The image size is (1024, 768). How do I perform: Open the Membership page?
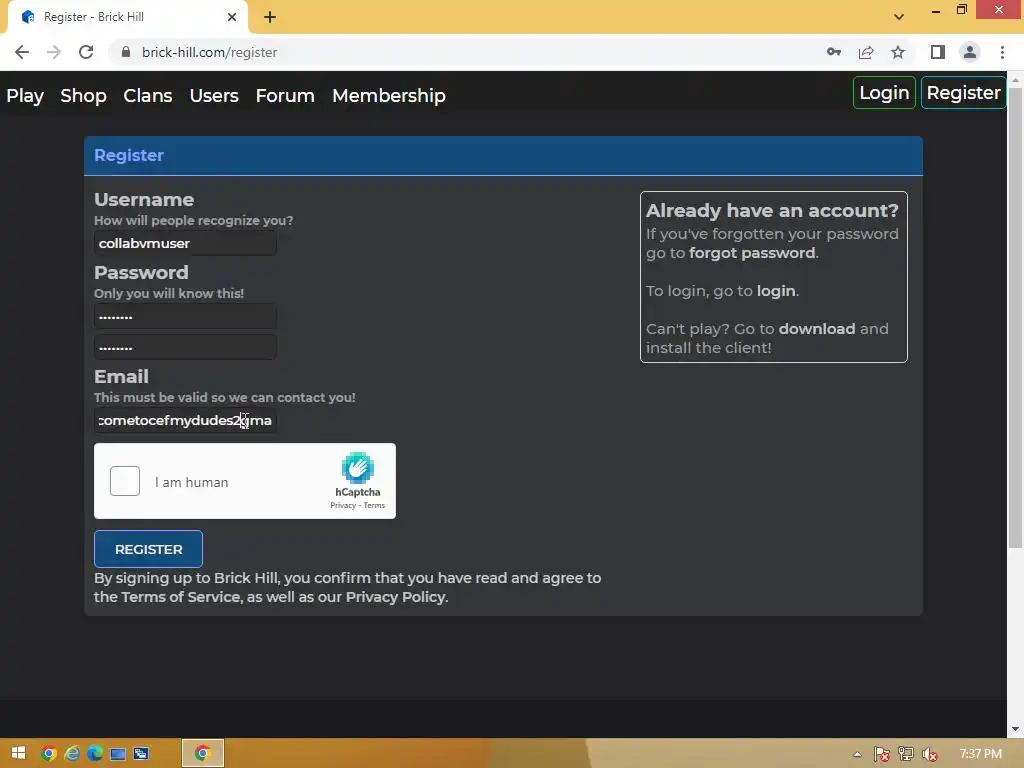coord(389,95)
